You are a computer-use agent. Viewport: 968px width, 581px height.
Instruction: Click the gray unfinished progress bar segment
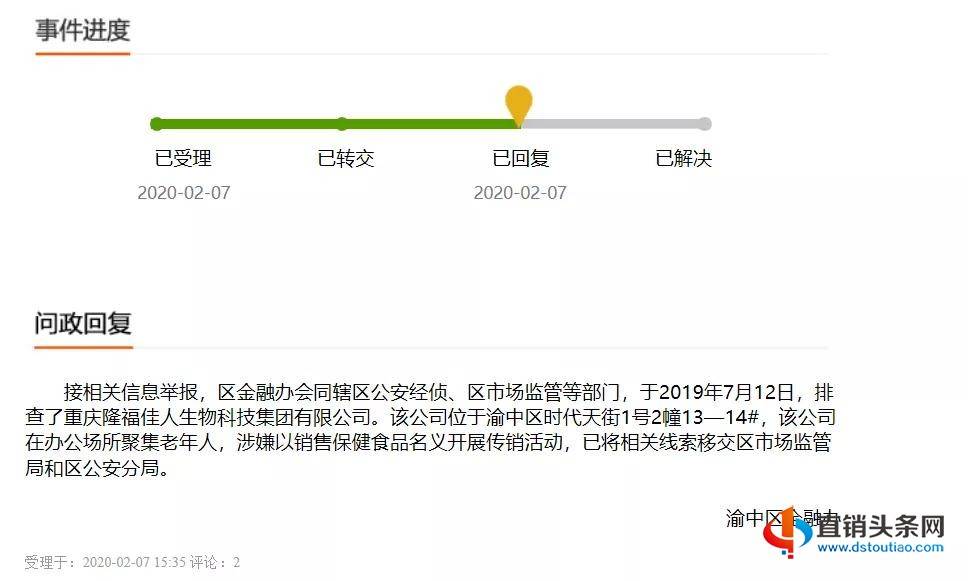tap(614, 124)
